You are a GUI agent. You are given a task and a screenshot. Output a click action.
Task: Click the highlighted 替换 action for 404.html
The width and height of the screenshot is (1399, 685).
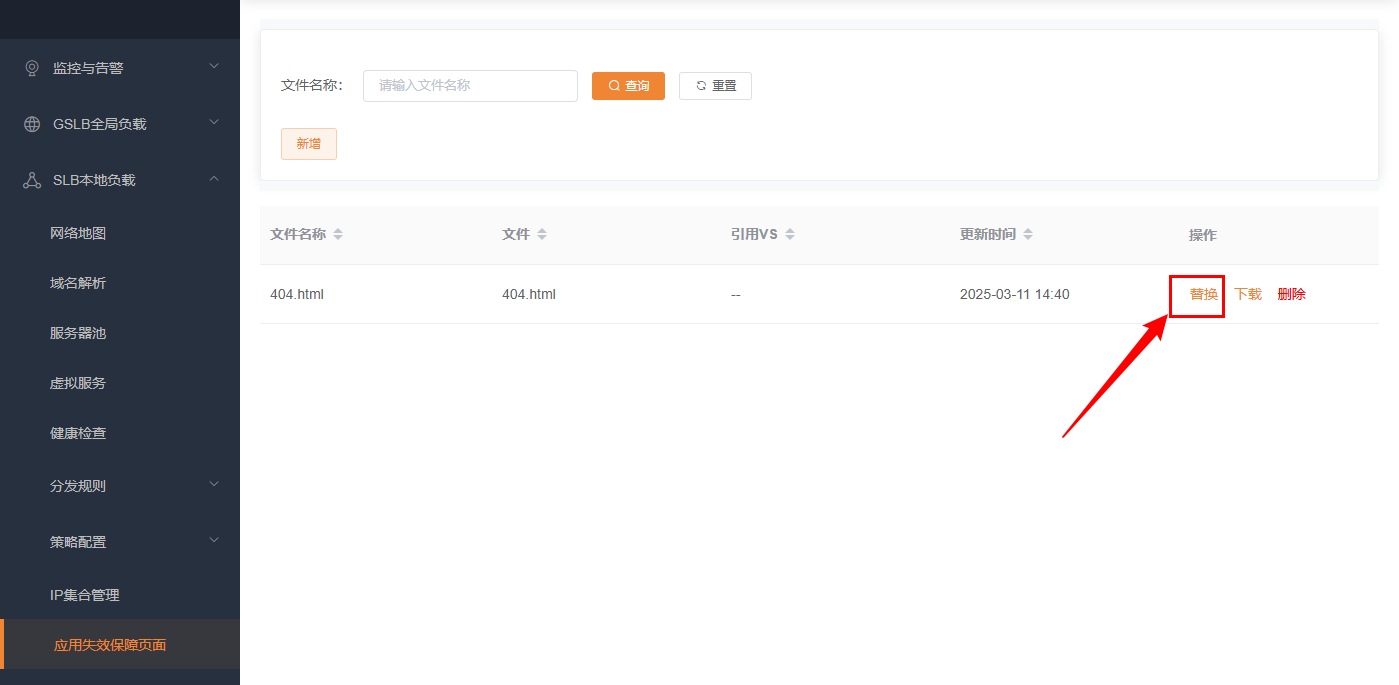(x=1196, y=294)
